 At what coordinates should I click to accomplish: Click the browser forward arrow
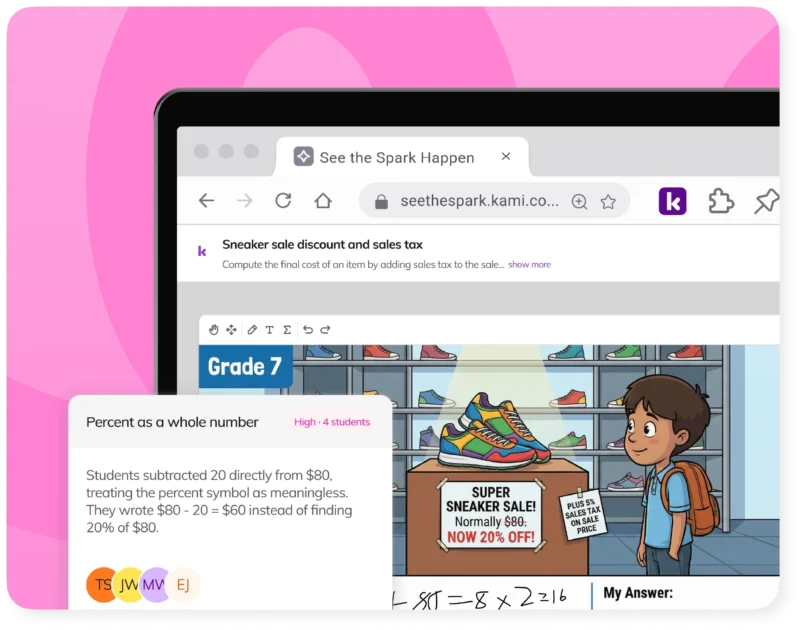pos(245,200)
